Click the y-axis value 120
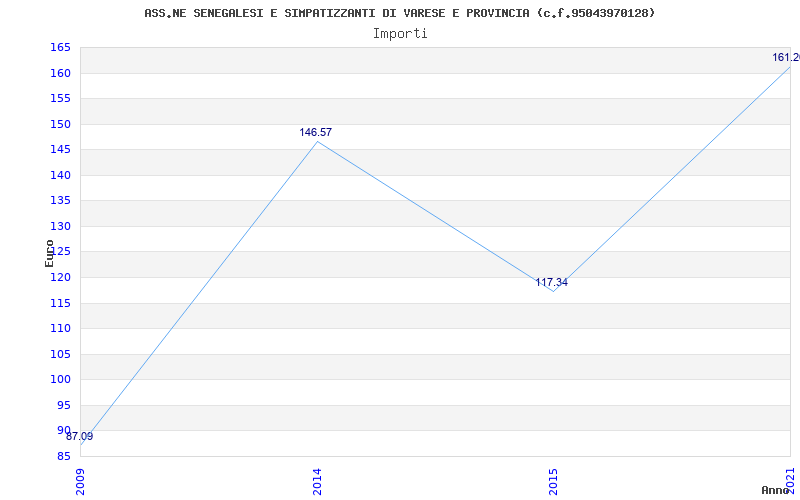800x500 pixels. pos(60,278)
